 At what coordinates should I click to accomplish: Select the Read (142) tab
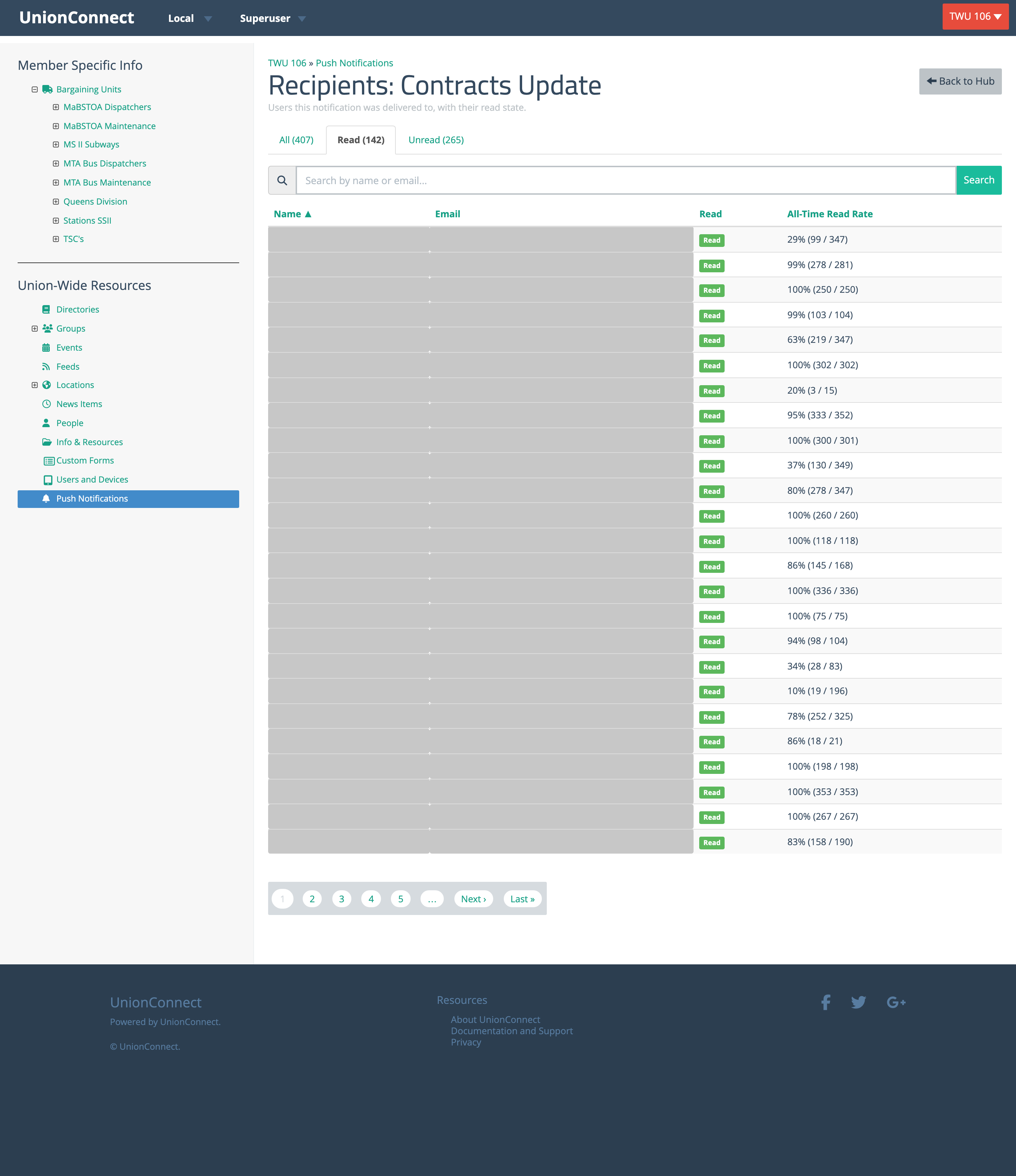pos(361,140)
